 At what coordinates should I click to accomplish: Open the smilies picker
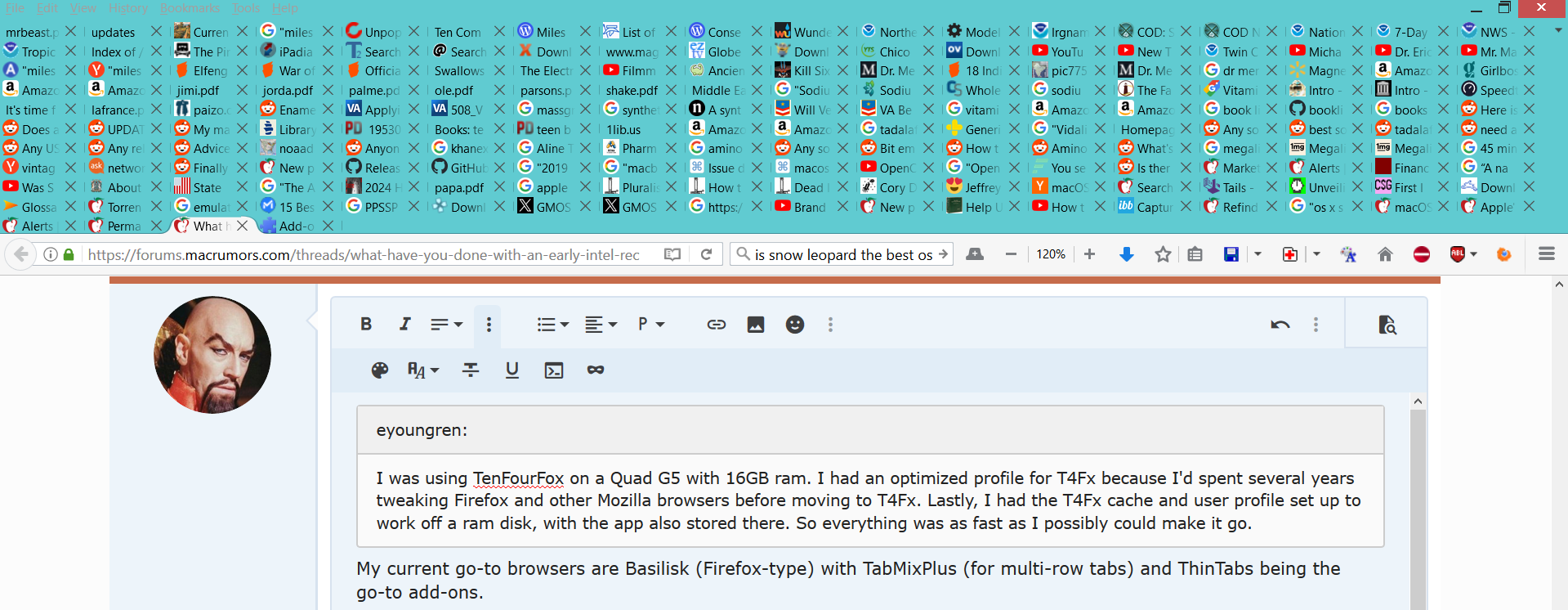point(795,325)
